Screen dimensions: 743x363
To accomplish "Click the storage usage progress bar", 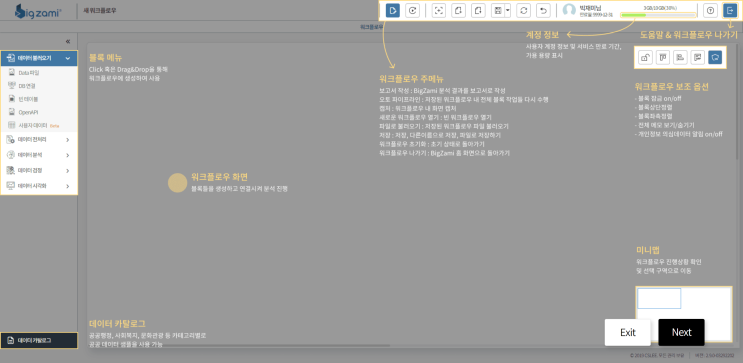I will tap(658, 15).
